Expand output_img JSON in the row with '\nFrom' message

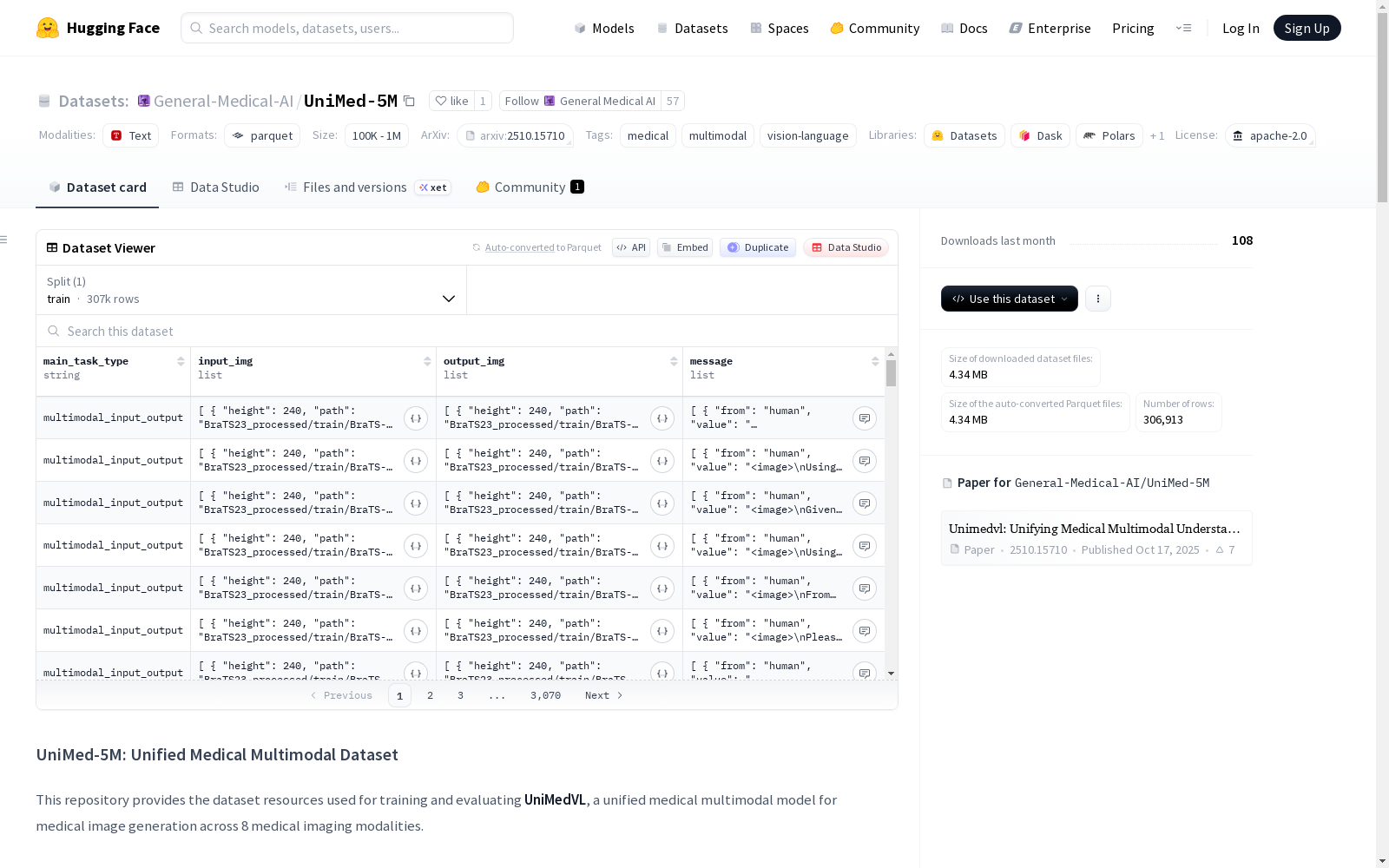662,589
